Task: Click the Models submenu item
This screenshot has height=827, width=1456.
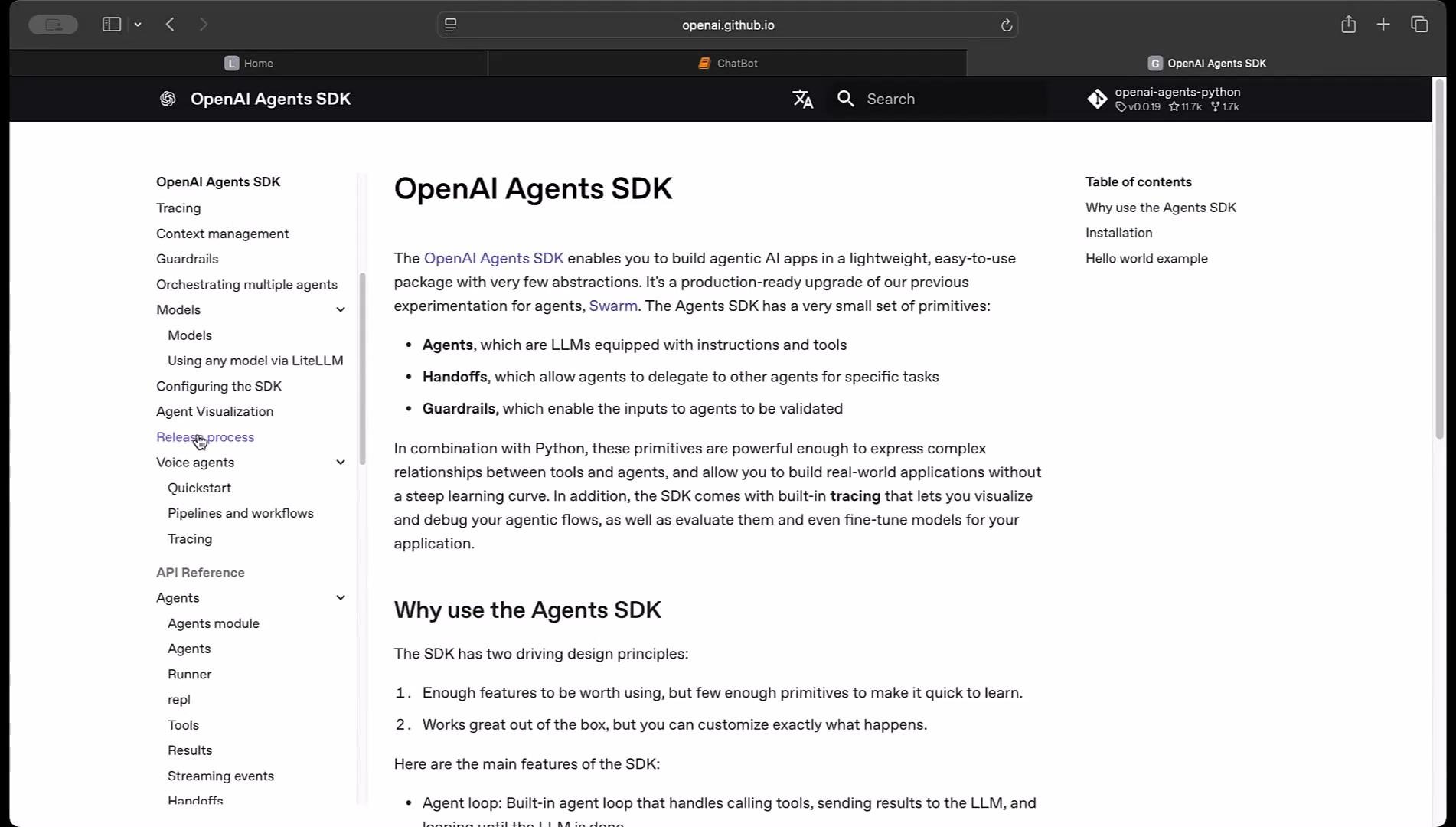Action: [x=190, y=335]
